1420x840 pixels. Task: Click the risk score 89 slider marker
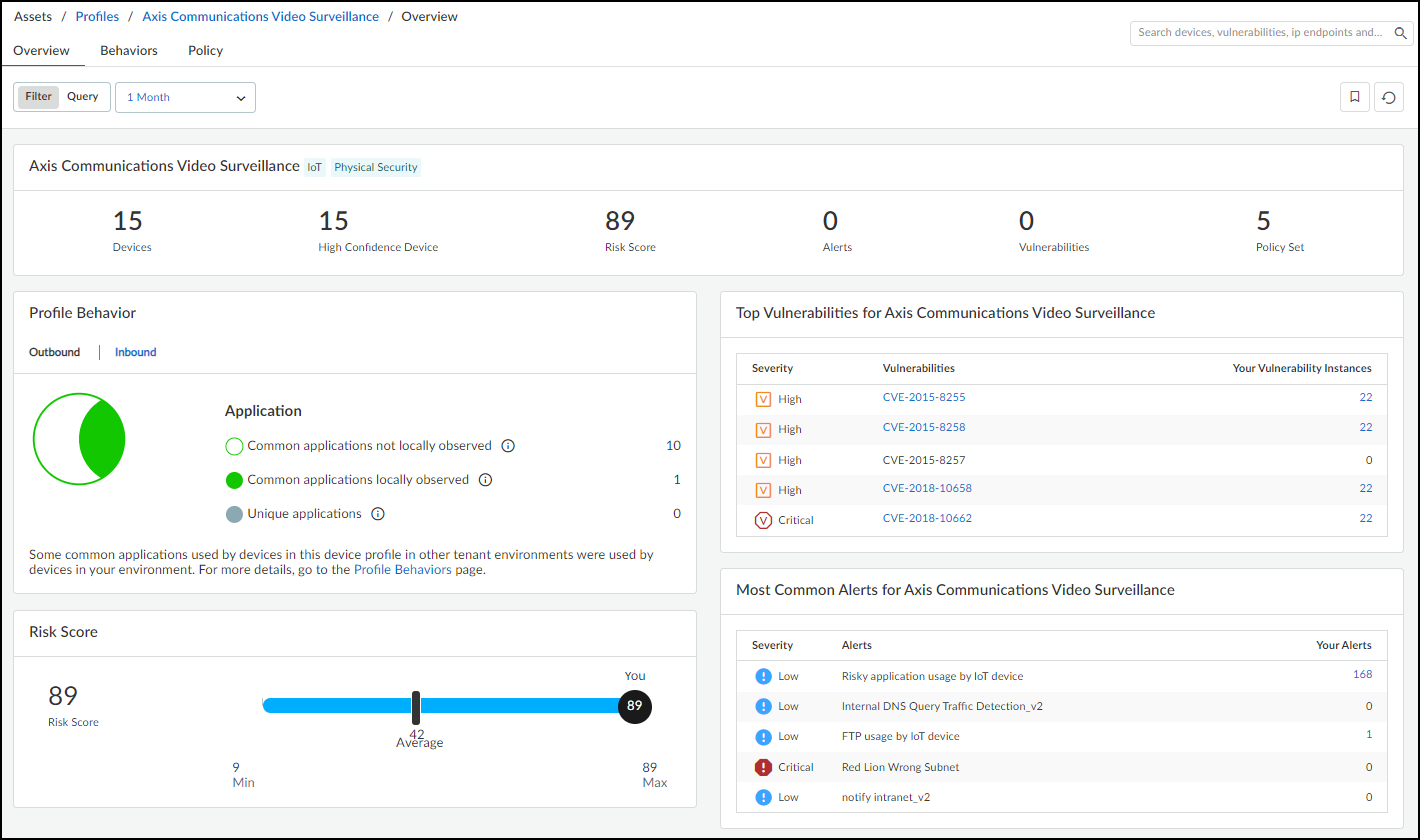[x=635, y=706]
